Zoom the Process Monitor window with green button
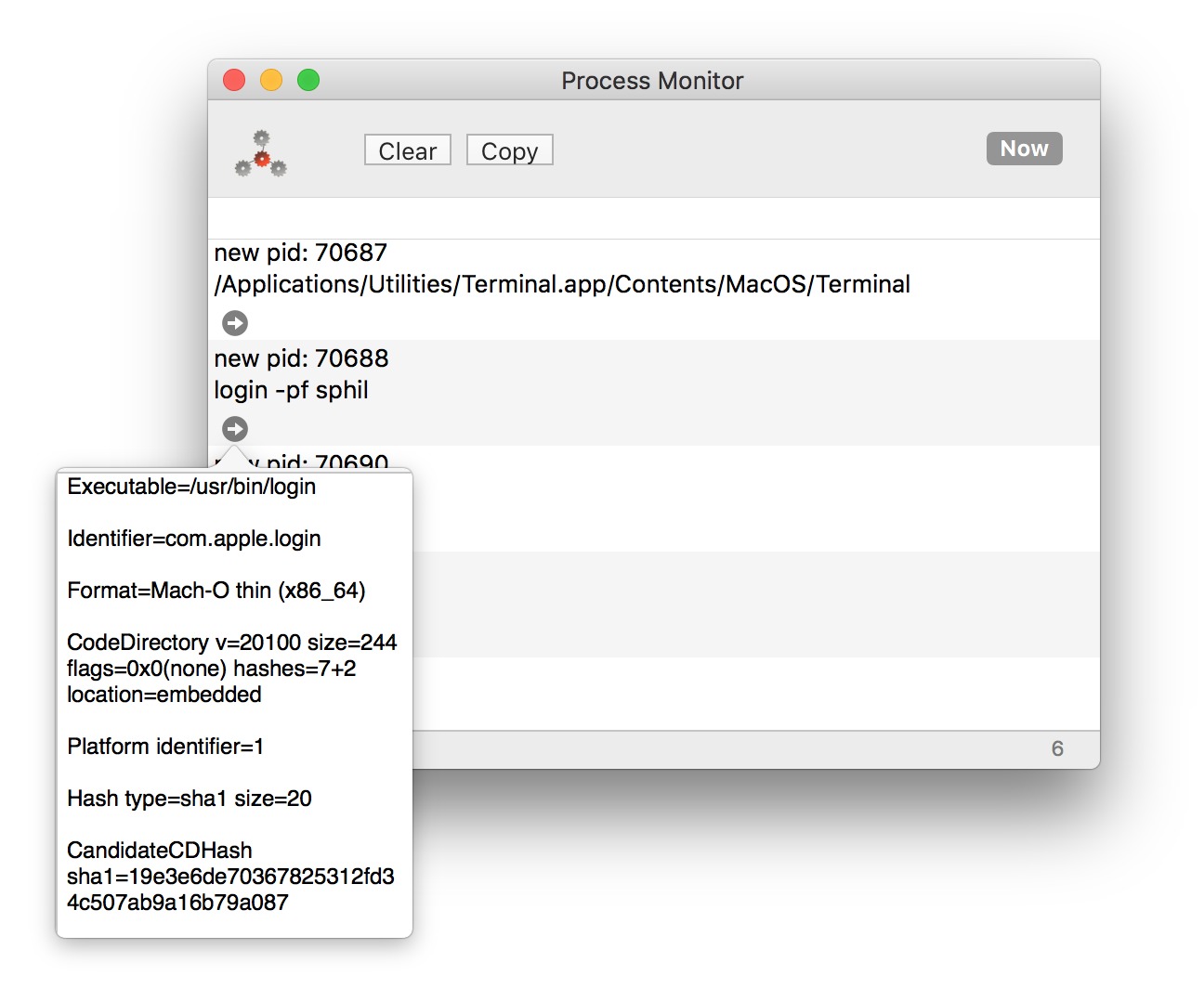The image size is (1204, 1001). [308, 81]
